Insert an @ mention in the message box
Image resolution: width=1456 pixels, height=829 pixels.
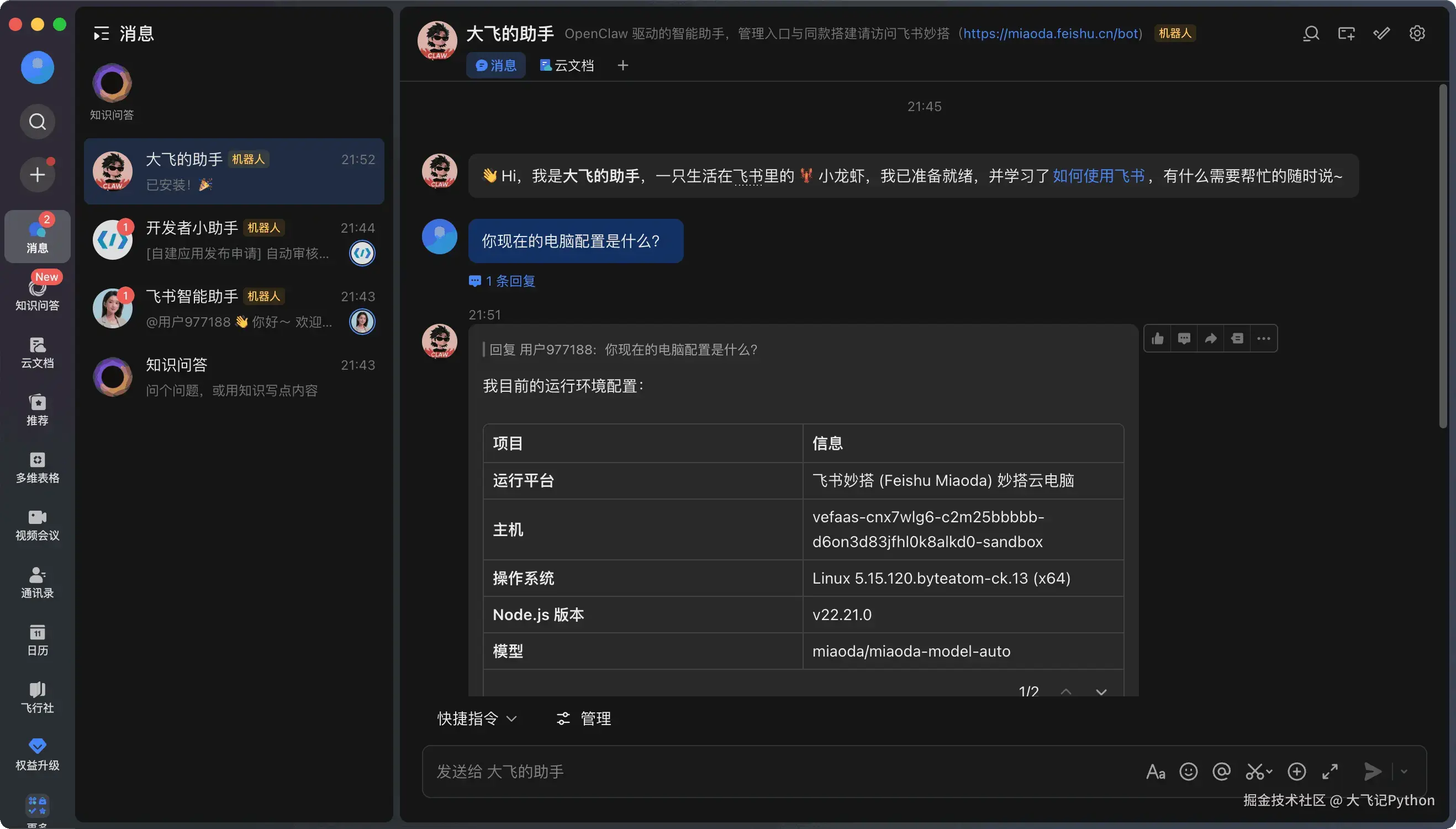pyautogui.click(x=1222, y=772)
